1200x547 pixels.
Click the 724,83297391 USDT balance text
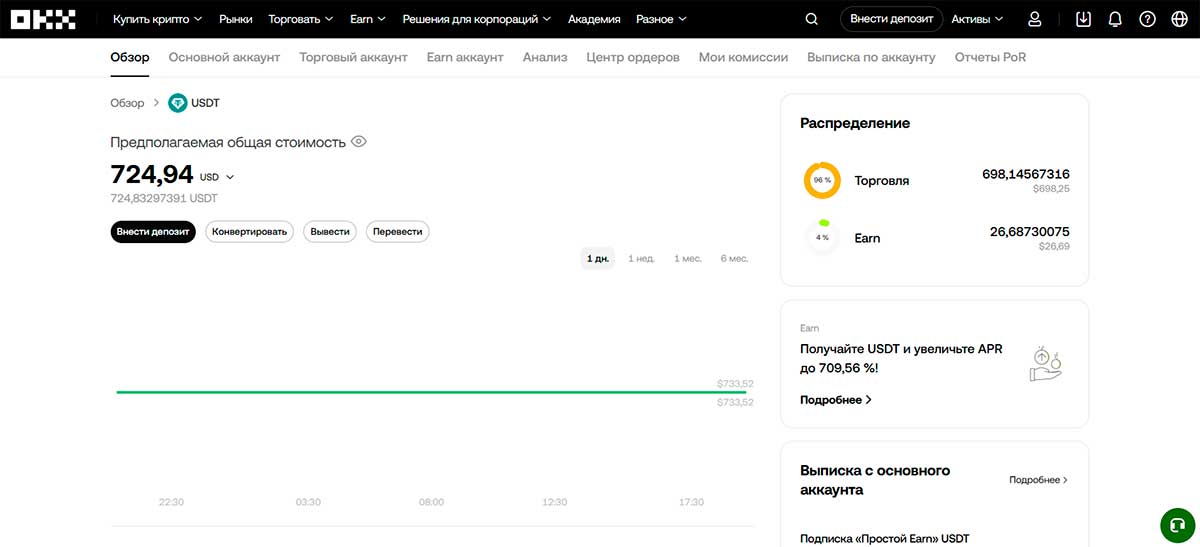(164, 199)
